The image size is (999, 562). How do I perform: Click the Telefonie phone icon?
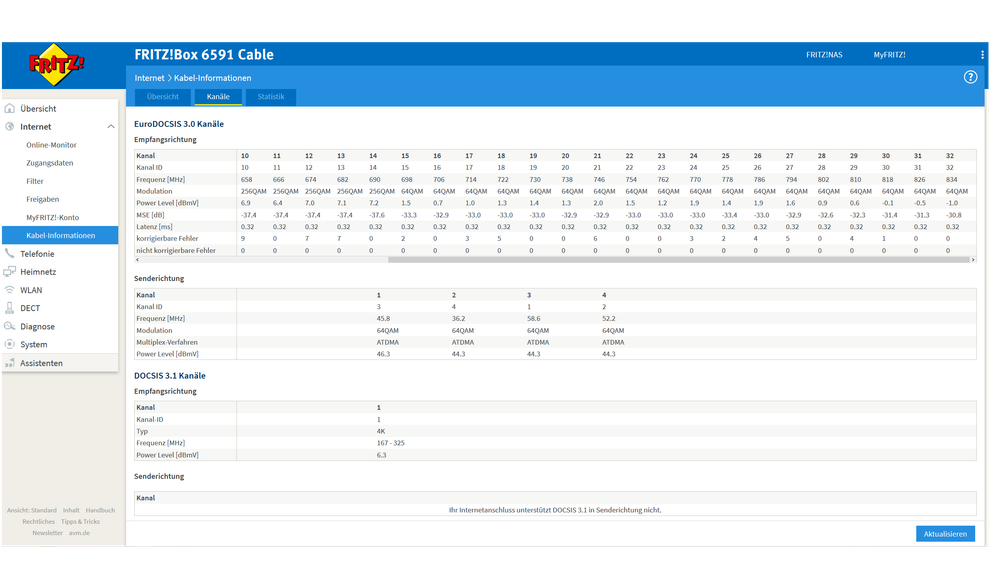(x=10, y=254)
